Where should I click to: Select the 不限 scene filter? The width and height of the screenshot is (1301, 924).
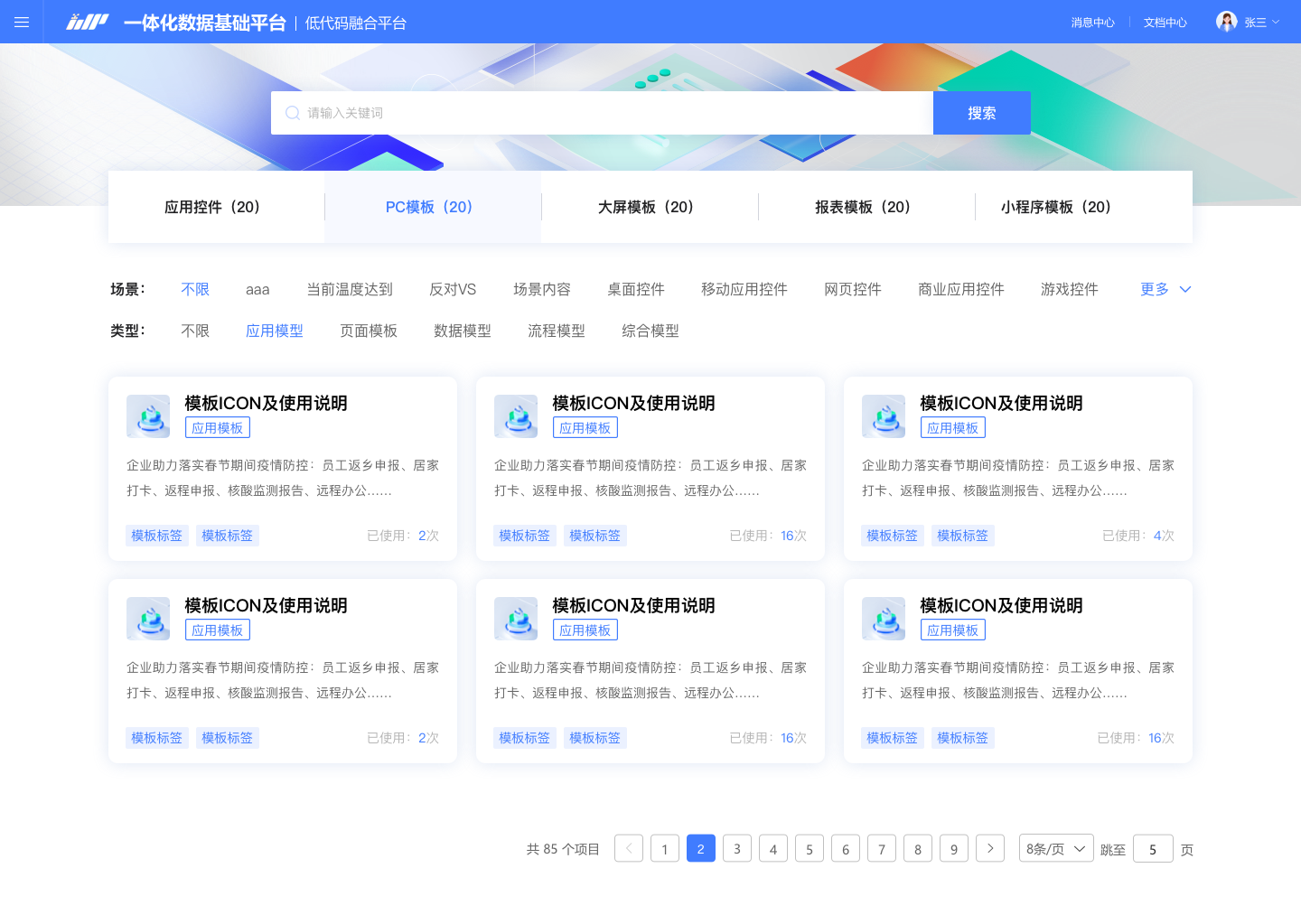tap(195, 289)
